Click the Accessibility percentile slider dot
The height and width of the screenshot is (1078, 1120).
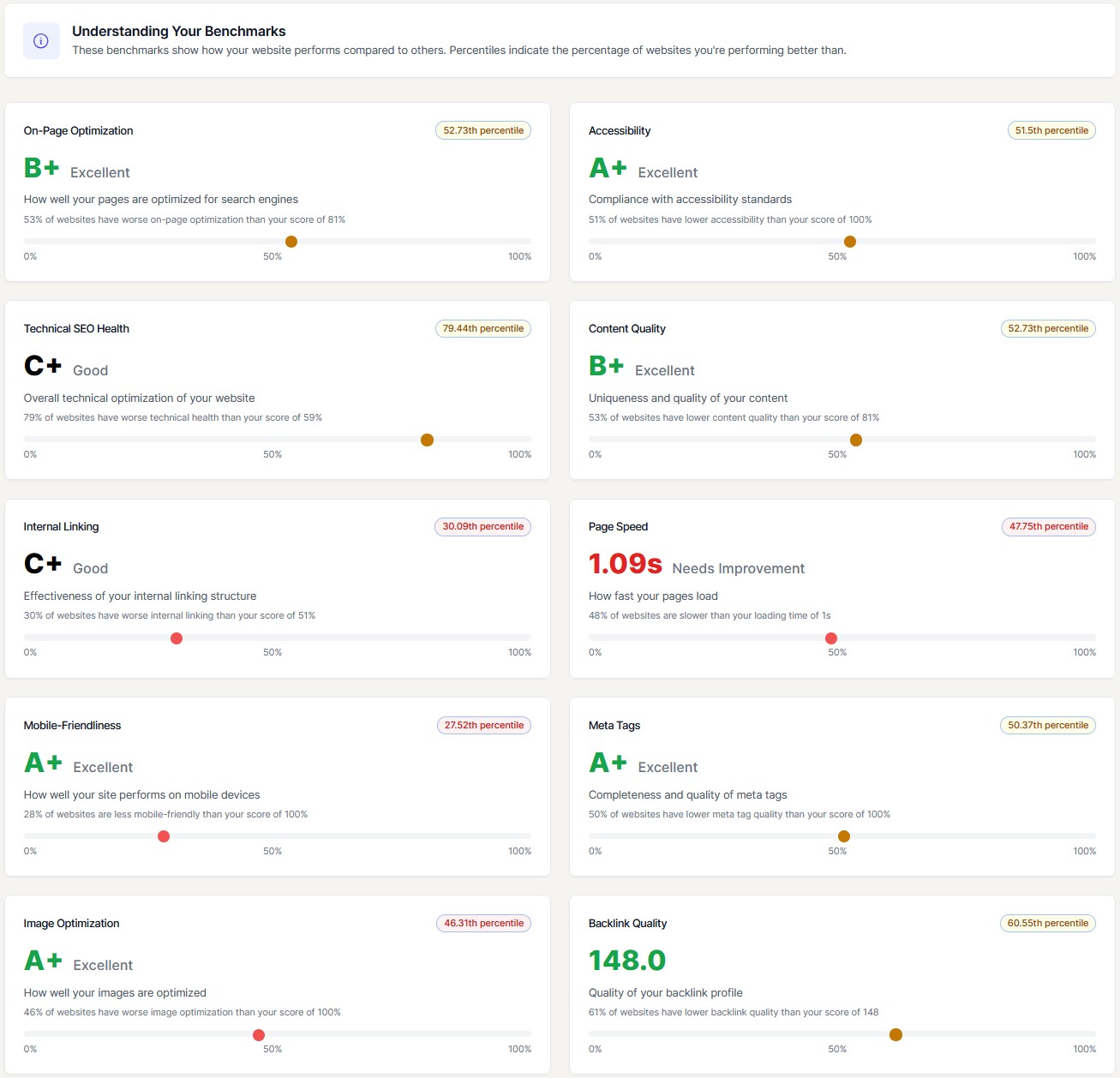(850, 242)
